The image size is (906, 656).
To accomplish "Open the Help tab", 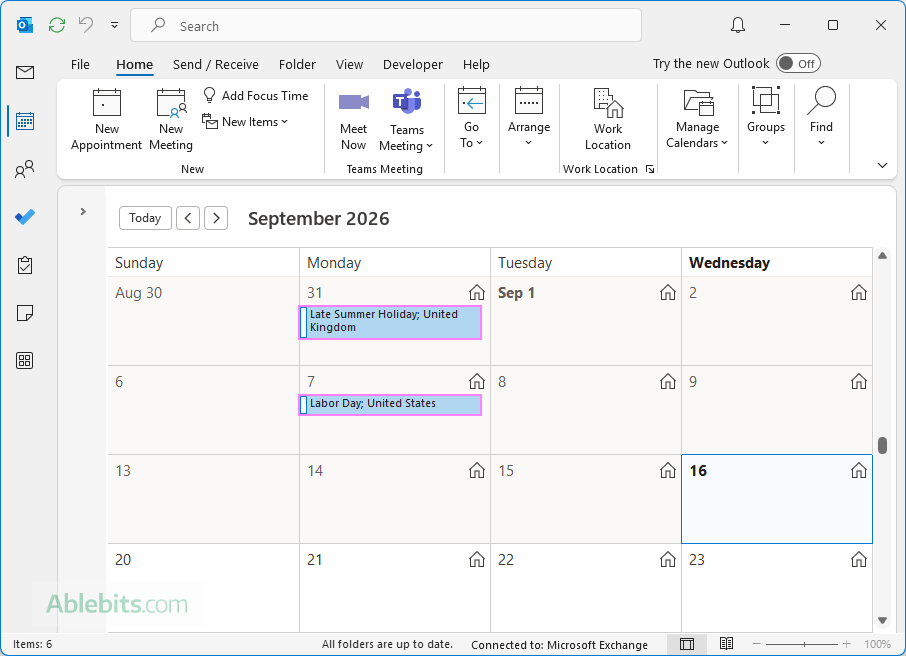I will 476,64.
